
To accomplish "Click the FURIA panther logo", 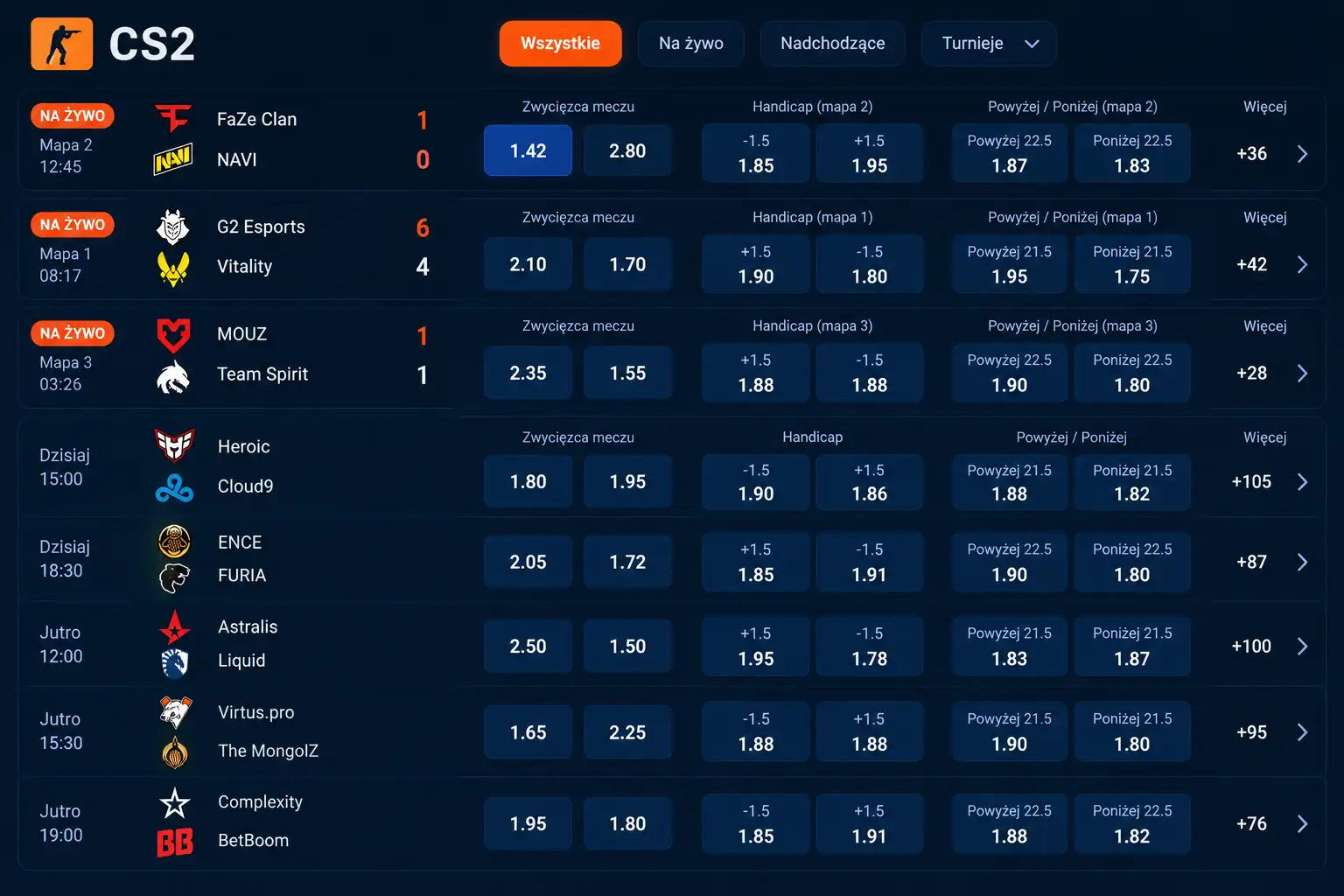I will 175,577.
